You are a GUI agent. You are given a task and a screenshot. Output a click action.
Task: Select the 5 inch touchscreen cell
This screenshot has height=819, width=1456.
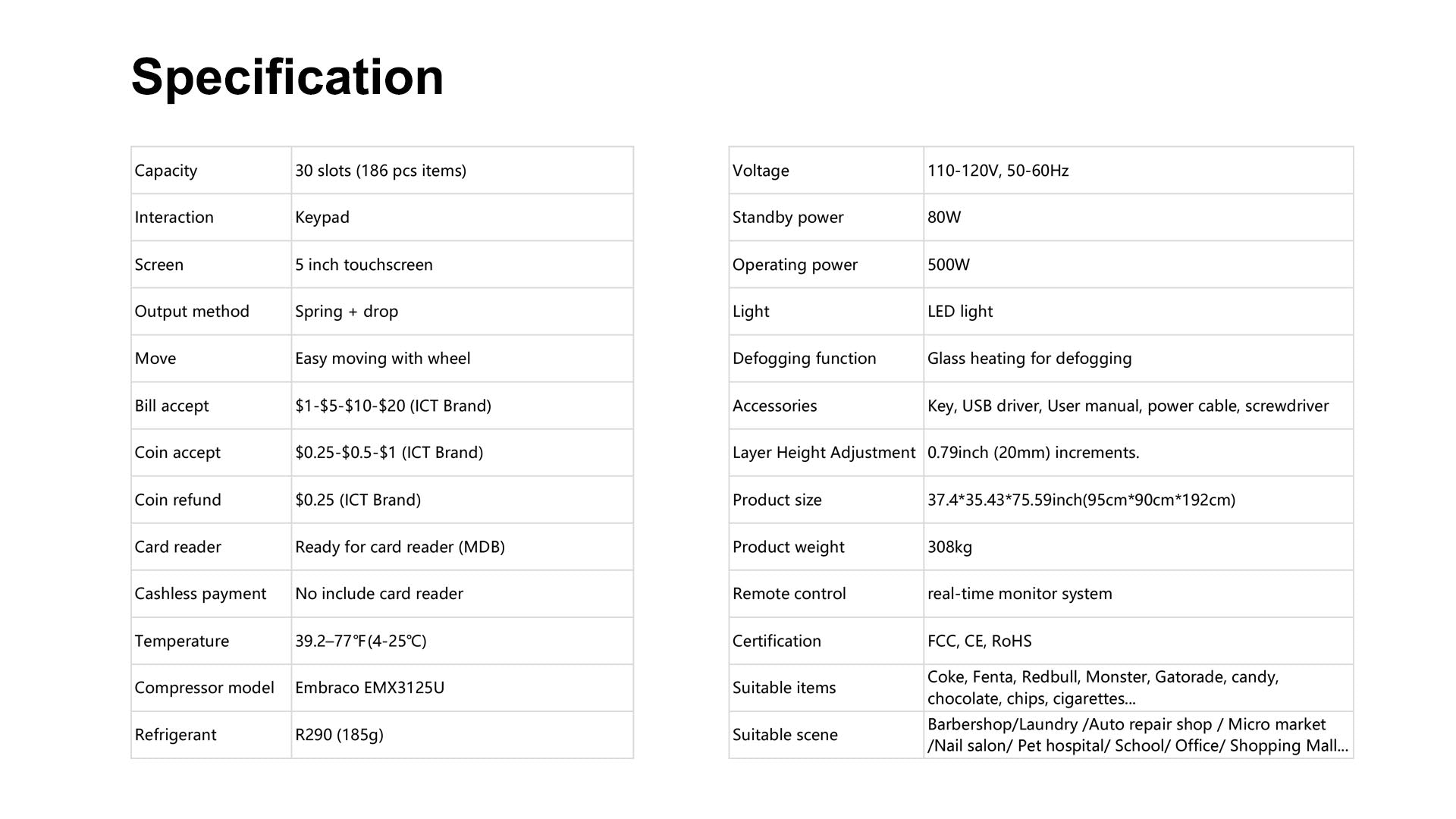tap(363, 265)
